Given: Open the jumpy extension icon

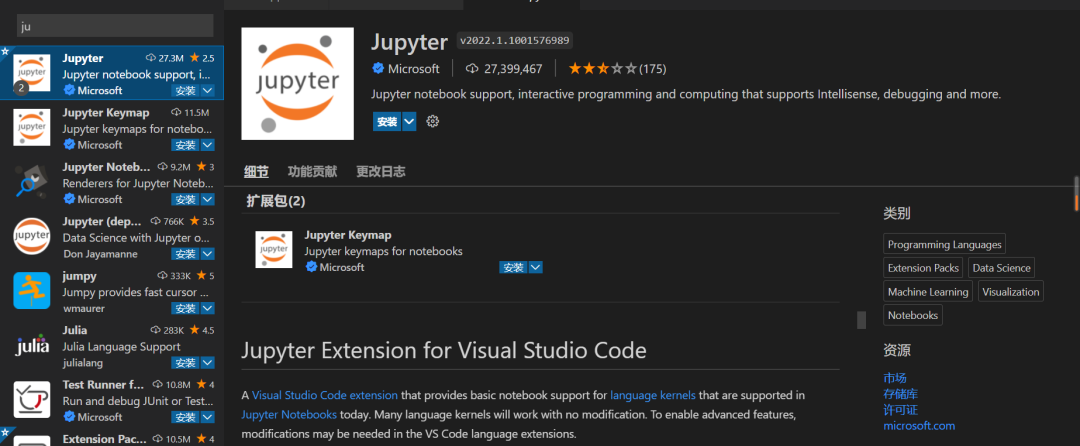Looking at the screenshot, I should (x=32, y=290).
